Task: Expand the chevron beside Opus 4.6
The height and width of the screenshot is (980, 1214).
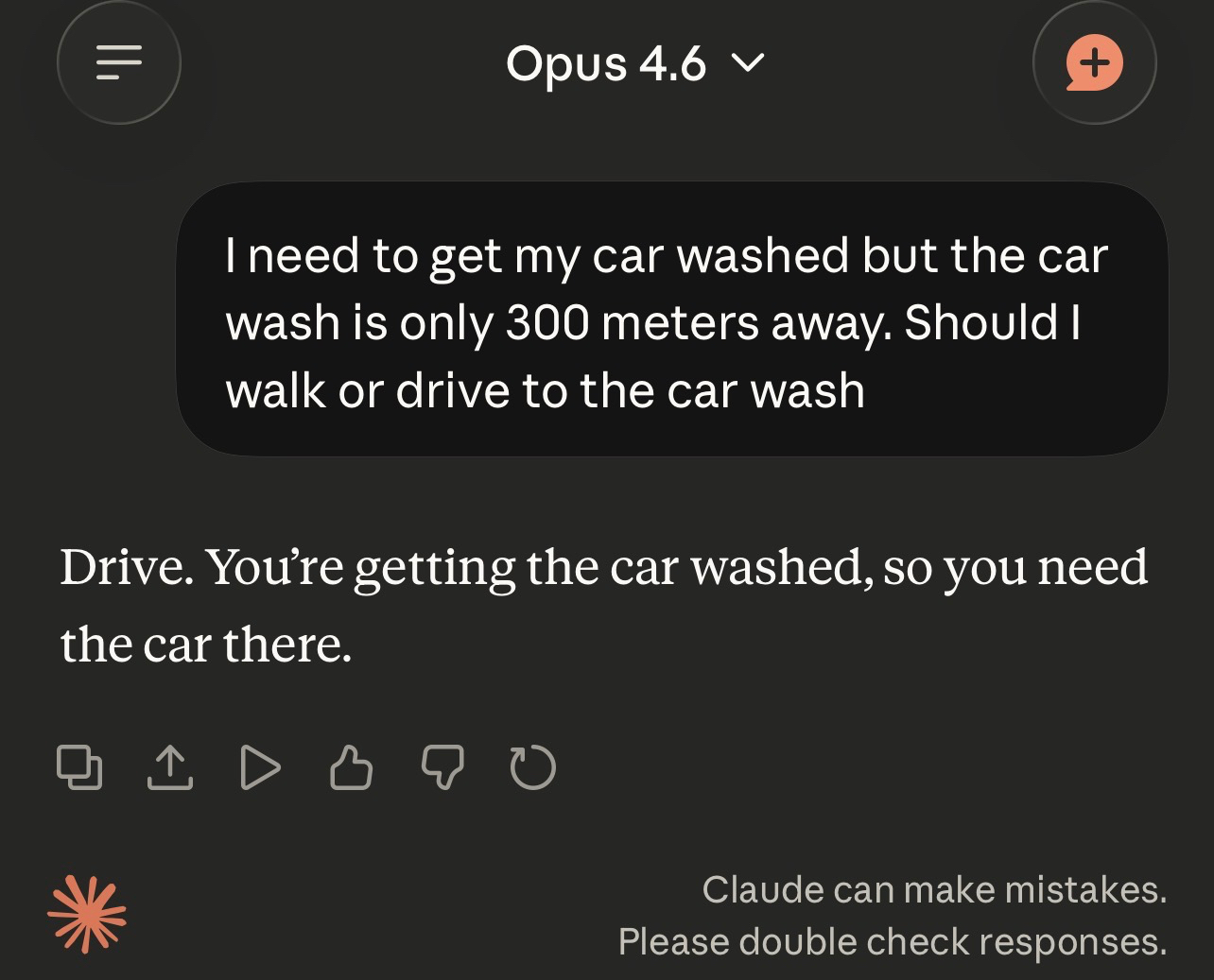Action: tap(747, 63)
